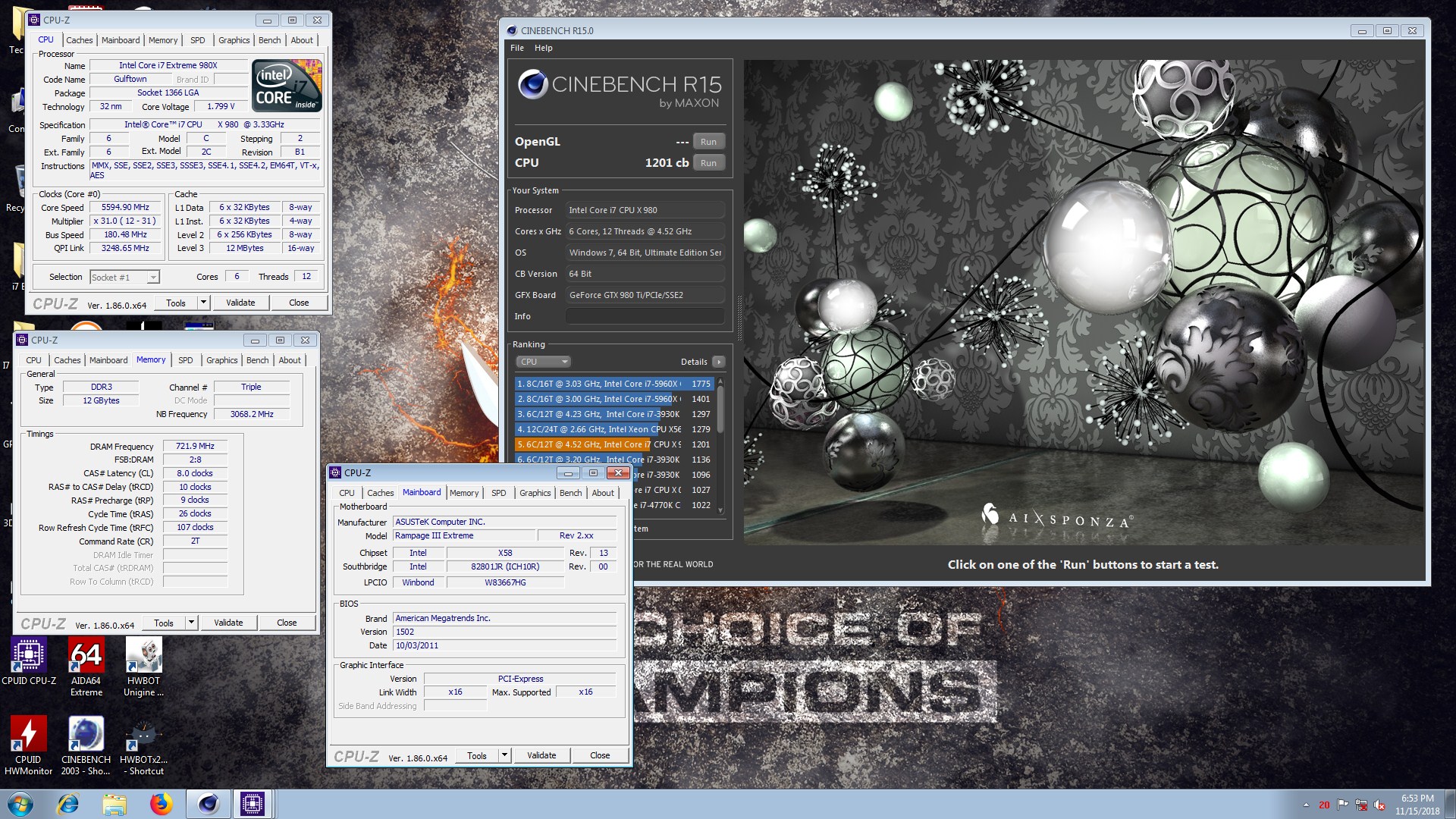Open About tab in top CPU-Z window
The image size is (1456, 819).
(x=302, y=40)
